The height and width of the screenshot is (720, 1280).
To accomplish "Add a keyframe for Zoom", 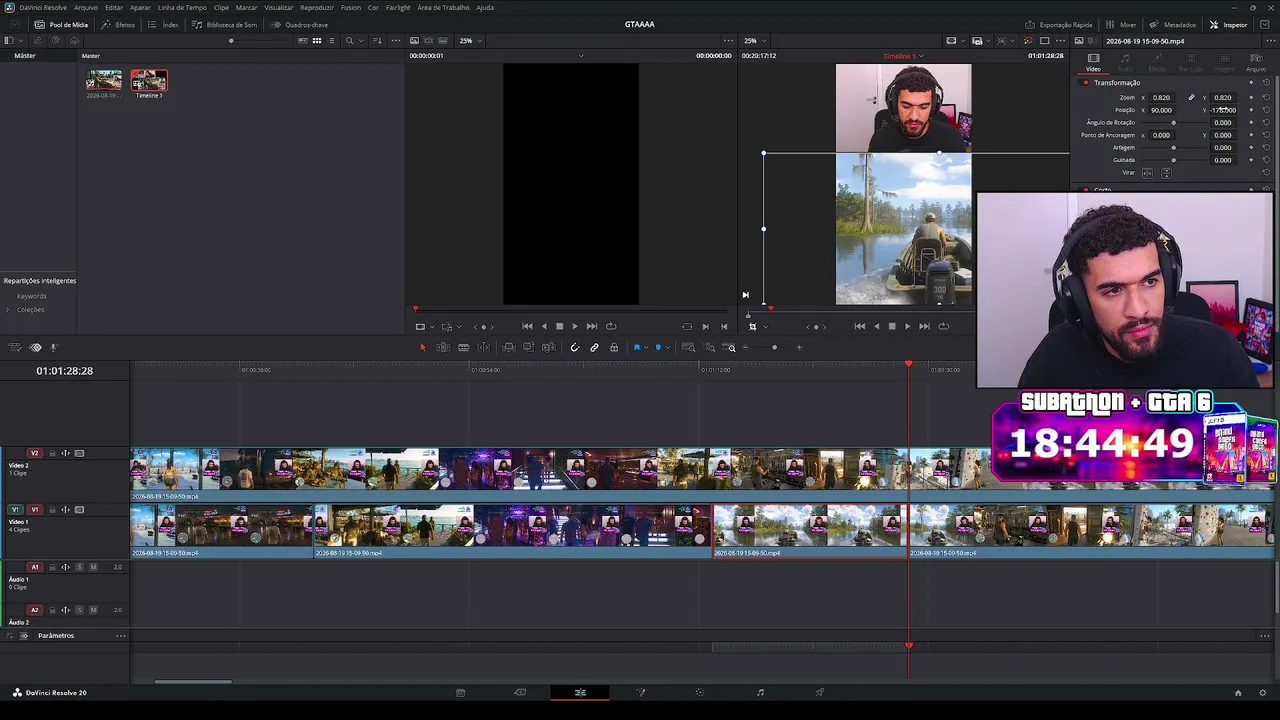I will (x=1251, y=98).
